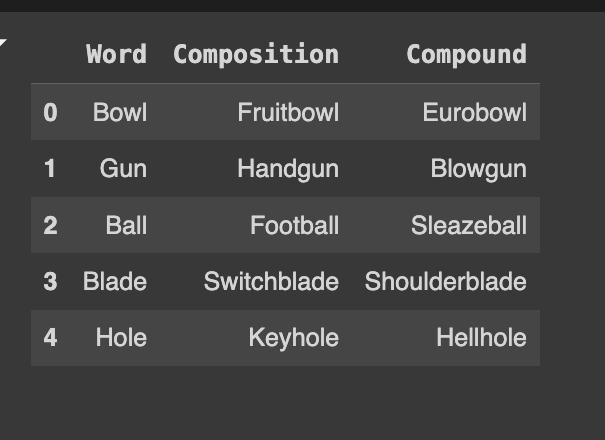The height and width of the screenshot is (440, 605).
Task: Select row index 3
Action: (50, 282)
